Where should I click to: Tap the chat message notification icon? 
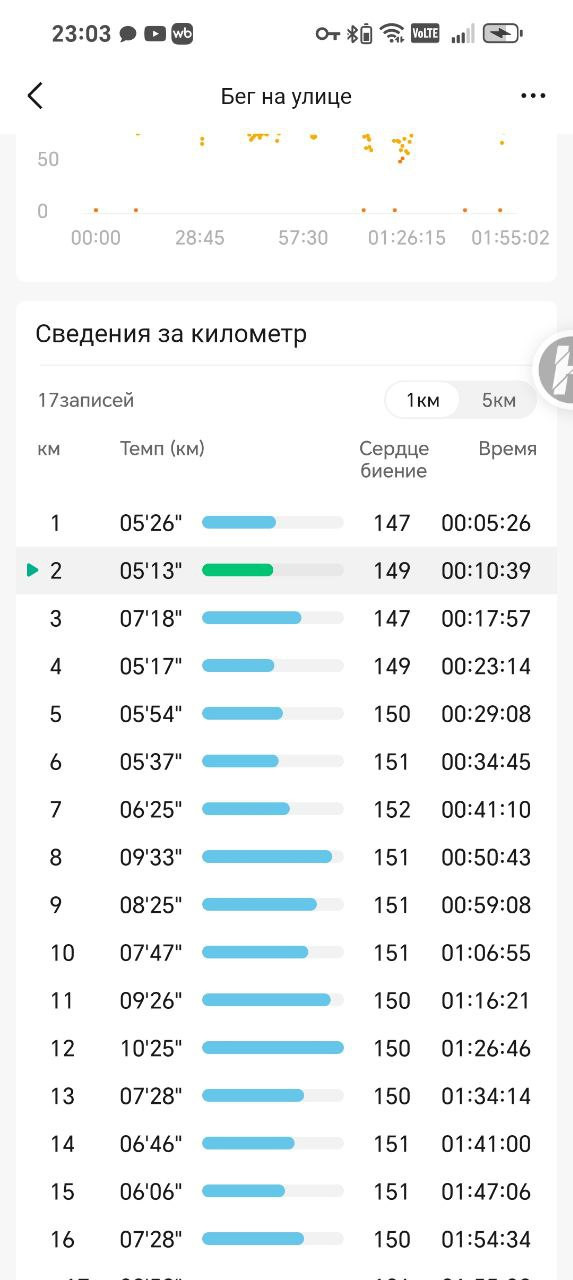pyautogui.click(x=128, y=34)
